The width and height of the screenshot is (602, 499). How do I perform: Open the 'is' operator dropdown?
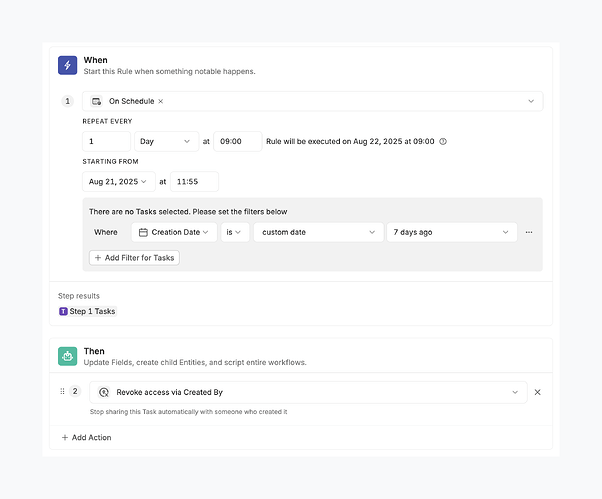coord(235,232)
